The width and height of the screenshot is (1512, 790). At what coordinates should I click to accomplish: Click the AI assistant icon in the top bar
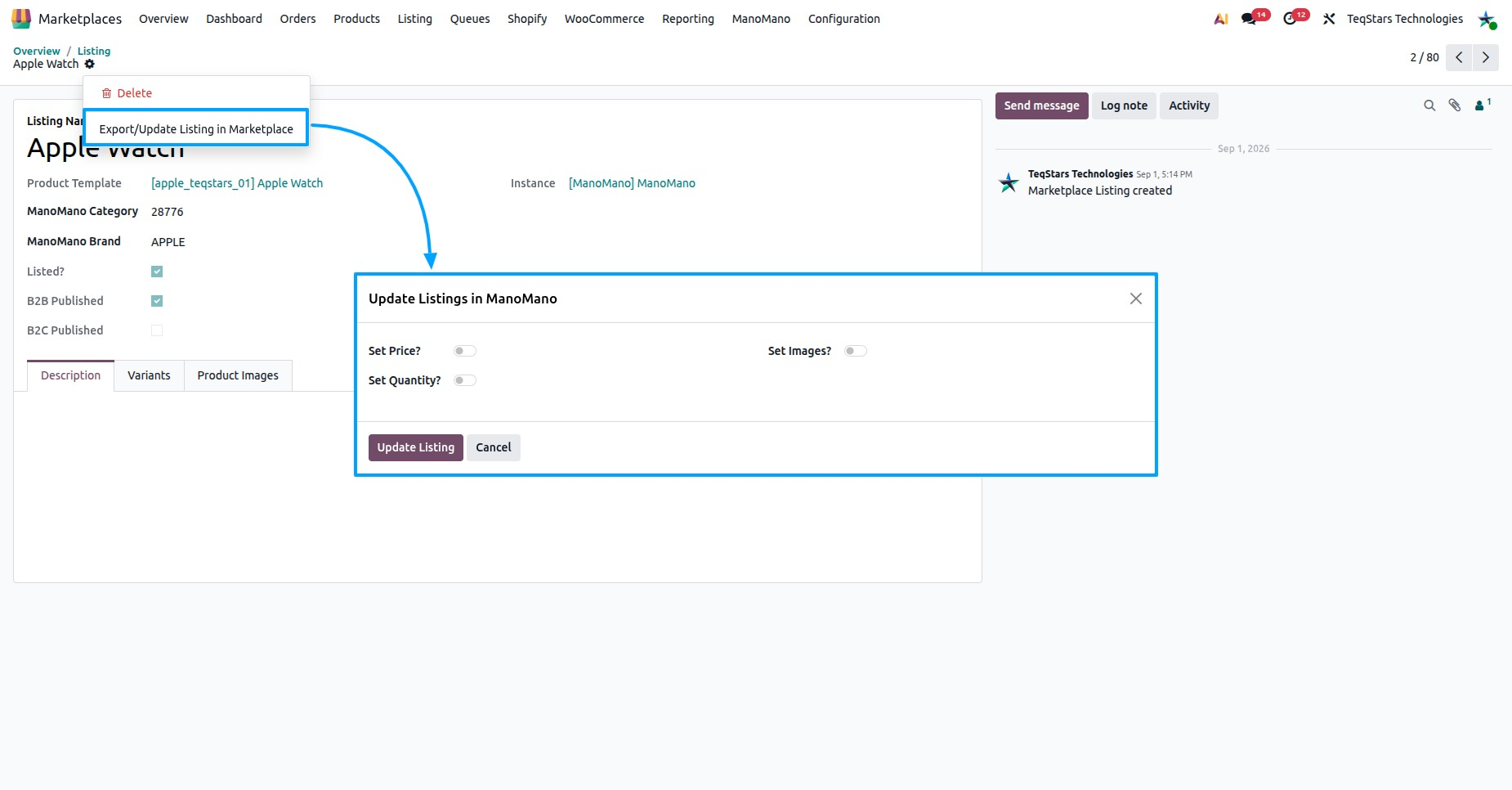point(1221,19)
